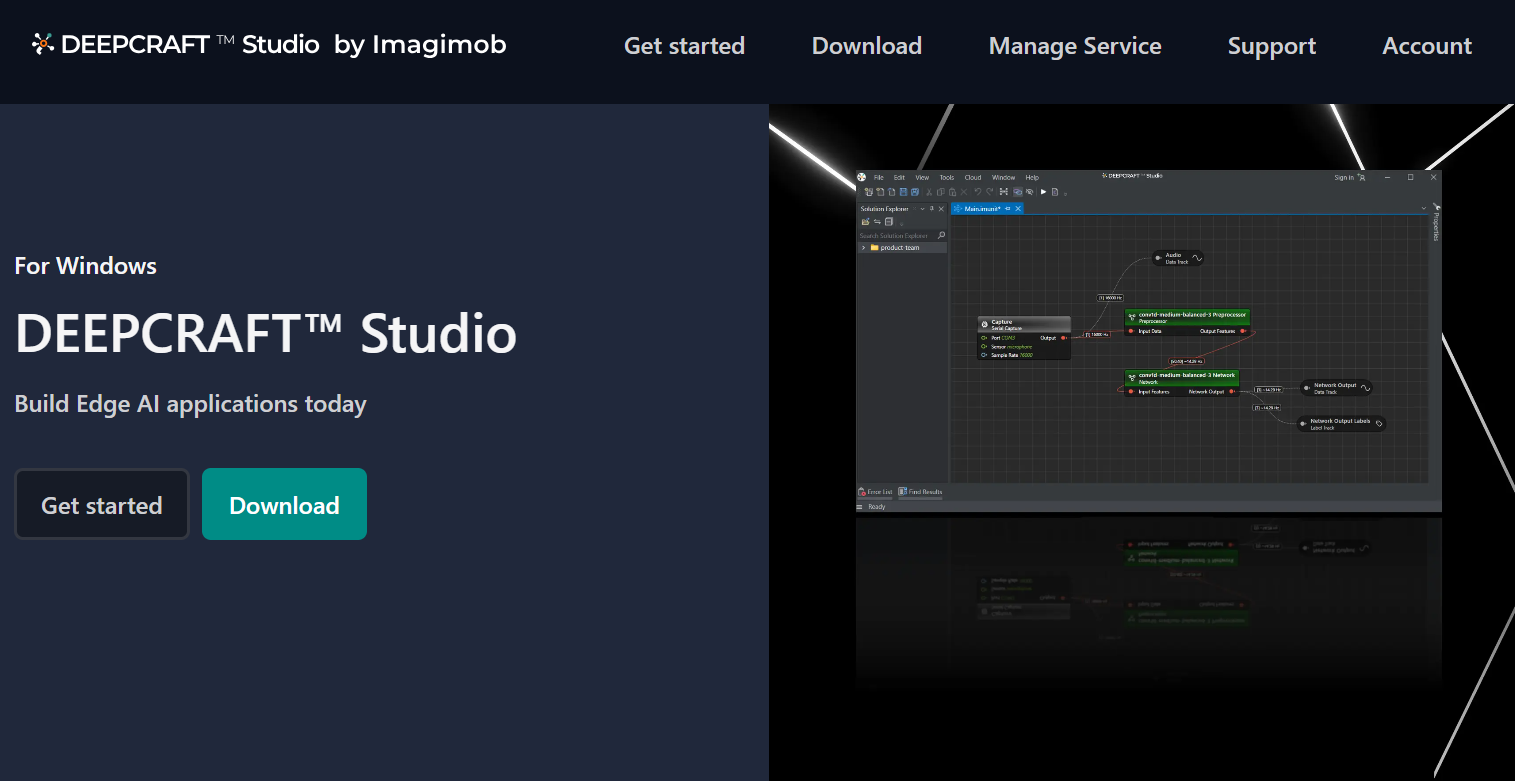Click the 'DEEPCRAFT™ Studio' large heading
Screen dimensions: 1515x781
(x=266, y=334)
